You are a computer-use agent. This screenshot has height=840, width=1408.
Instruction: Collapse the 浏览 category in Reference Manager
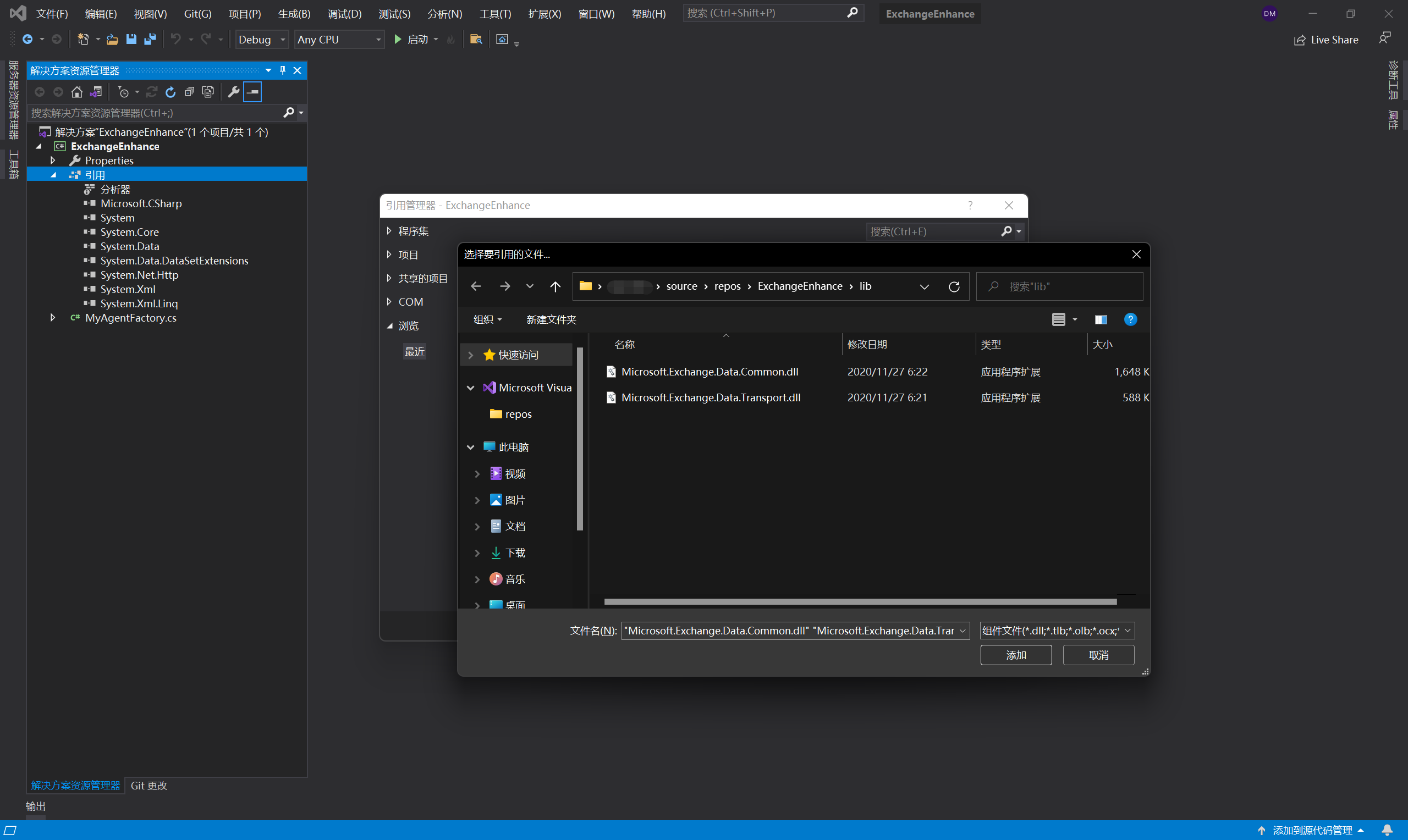[x=389, y=325]
